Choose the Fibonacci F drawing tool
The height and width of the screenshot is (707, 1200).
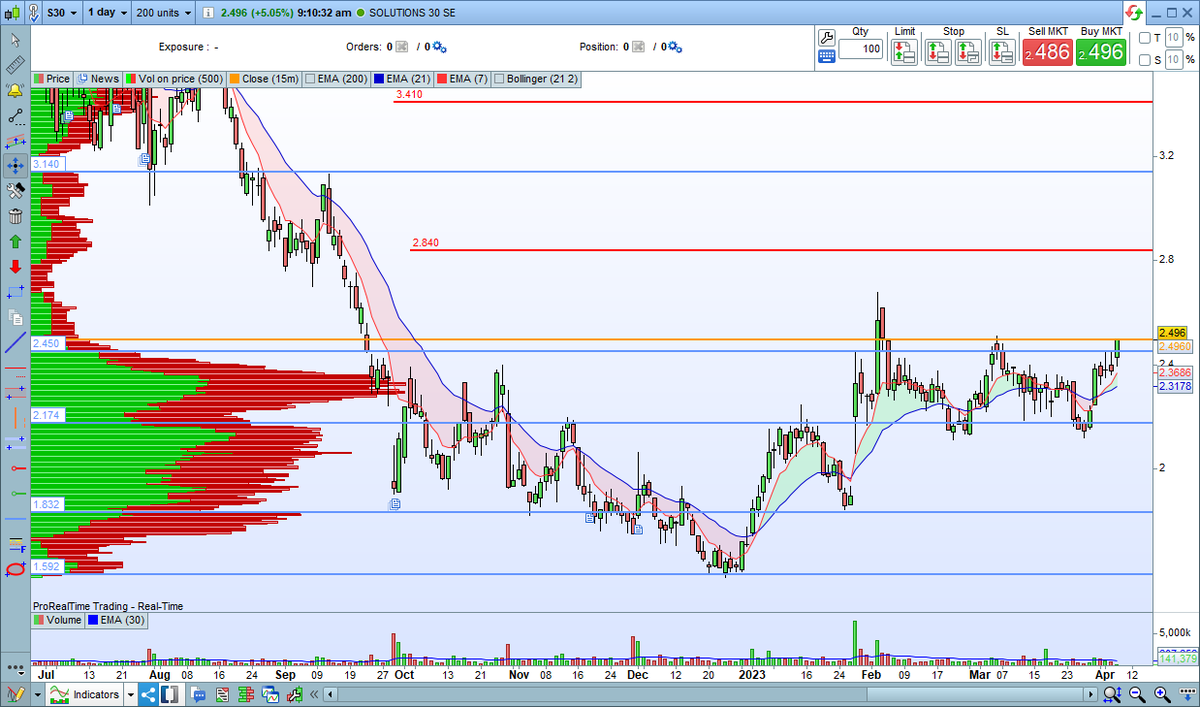(15, 545)
